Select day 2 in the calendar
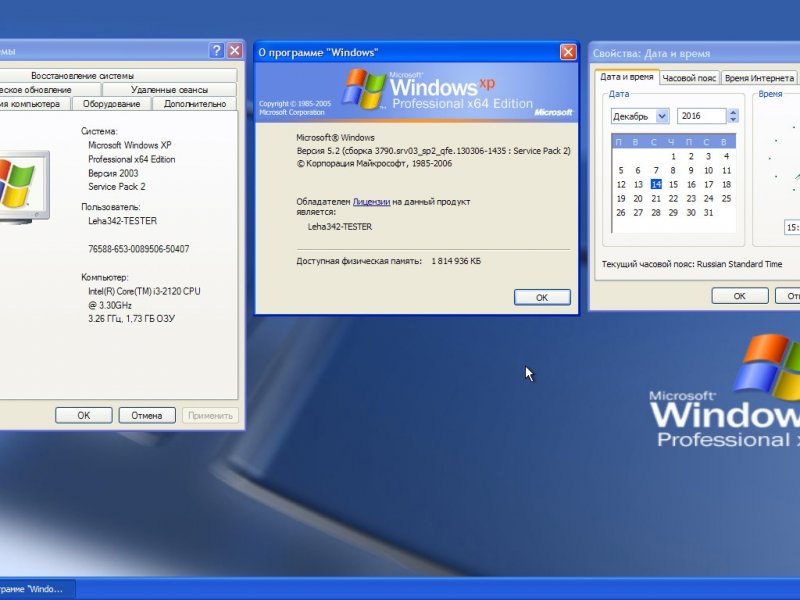The image size is (800, 600). [691, 157]
